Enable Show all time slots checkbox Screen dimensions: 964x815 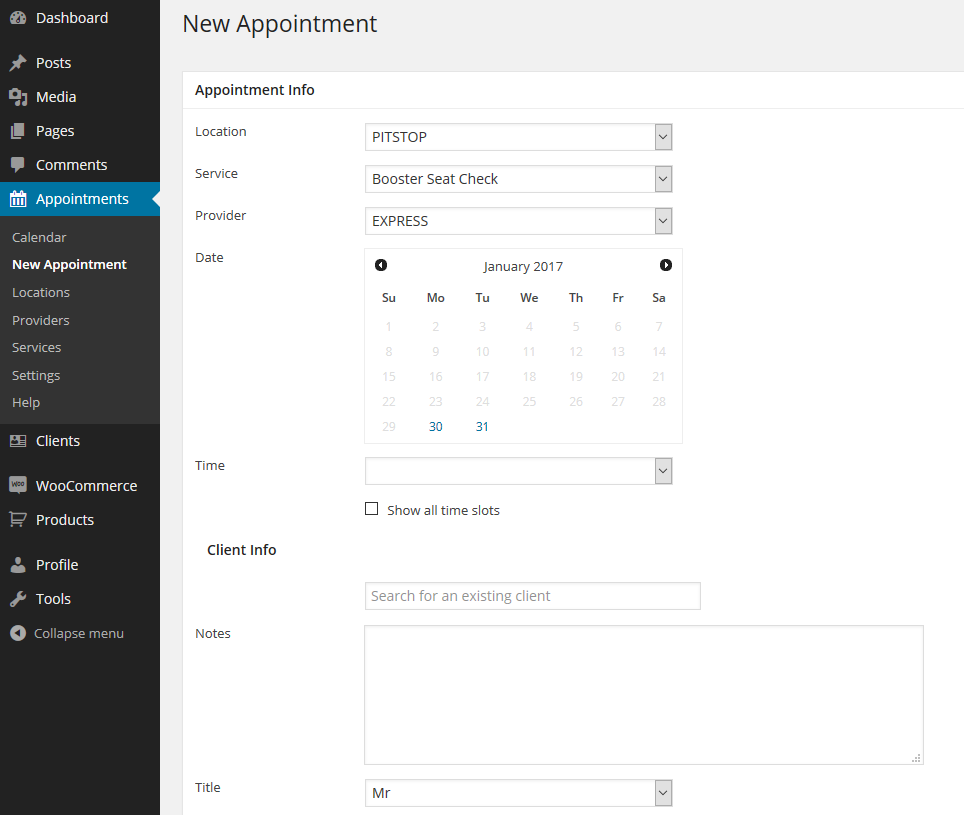tap(372, 509)
